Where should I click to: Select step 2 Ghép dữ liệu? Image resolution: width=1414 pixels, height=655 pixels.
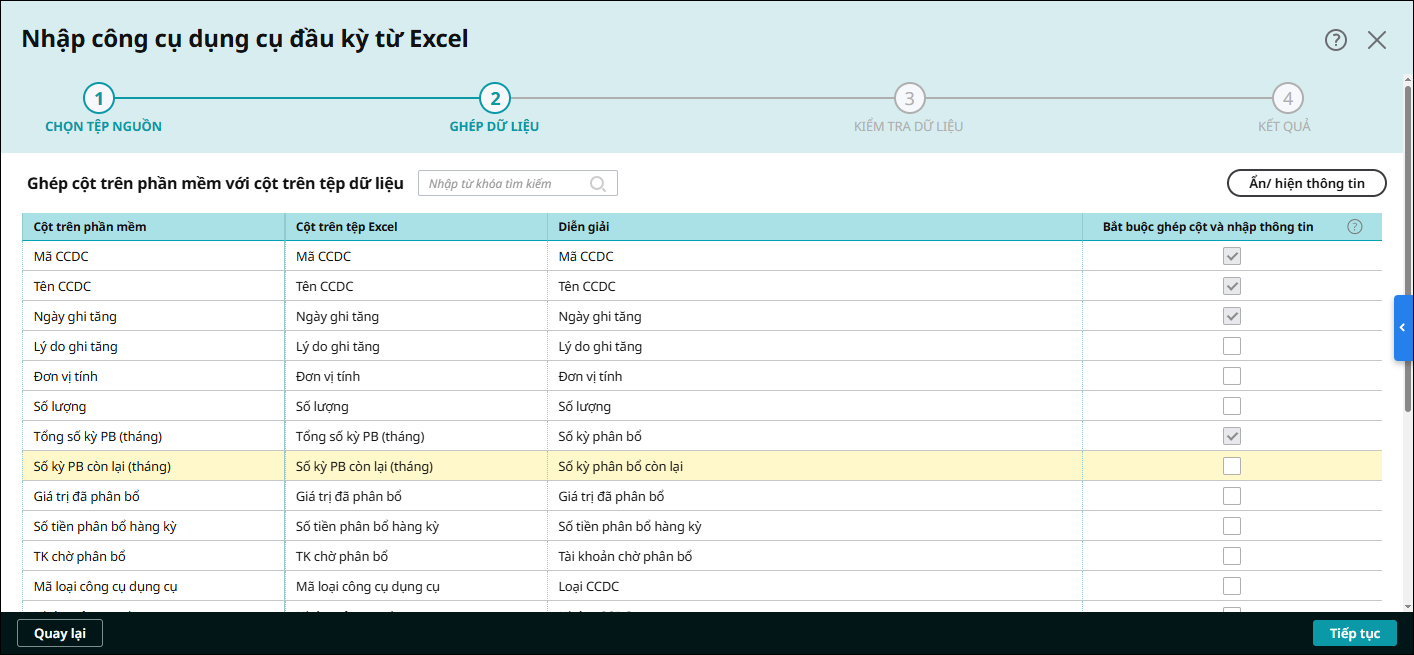pyautogui.click(x=494, y=99)
